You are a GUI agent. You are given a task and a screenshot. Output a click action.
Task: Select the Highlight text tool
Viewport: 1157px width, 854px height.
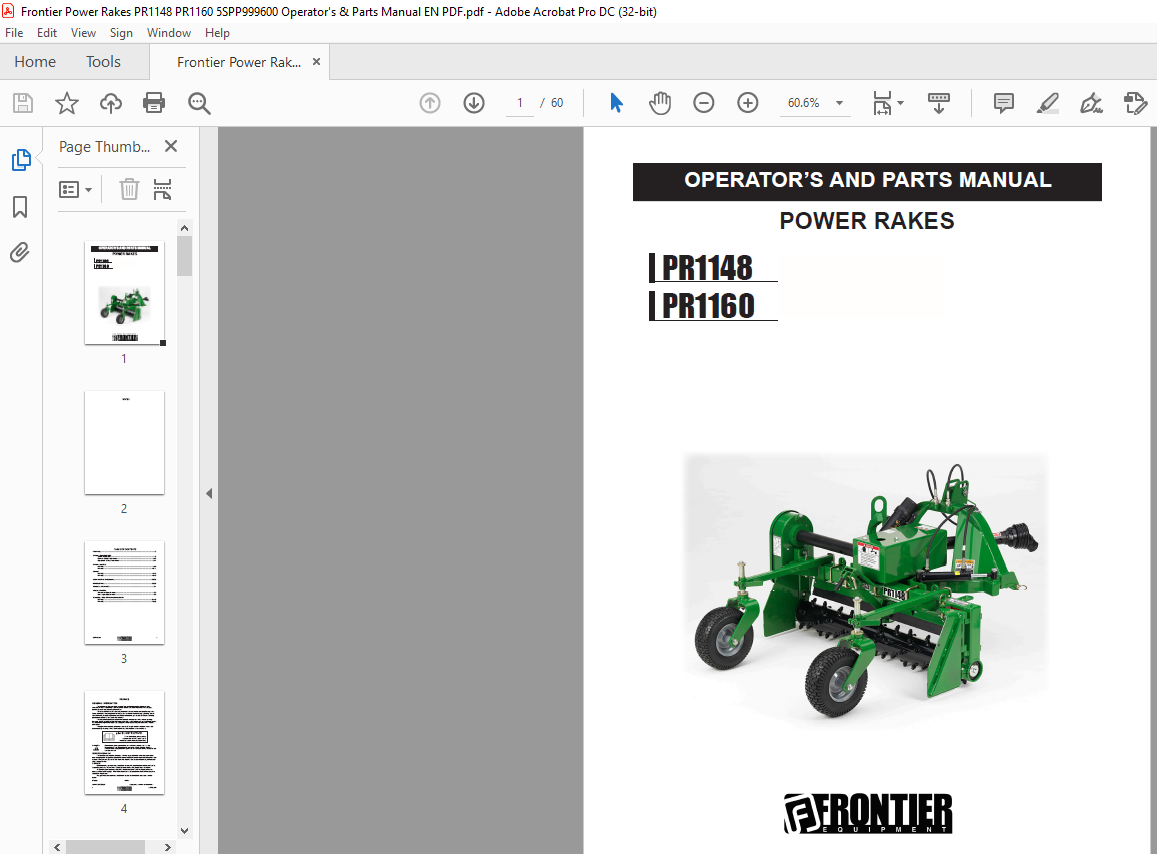[1048, 103]
